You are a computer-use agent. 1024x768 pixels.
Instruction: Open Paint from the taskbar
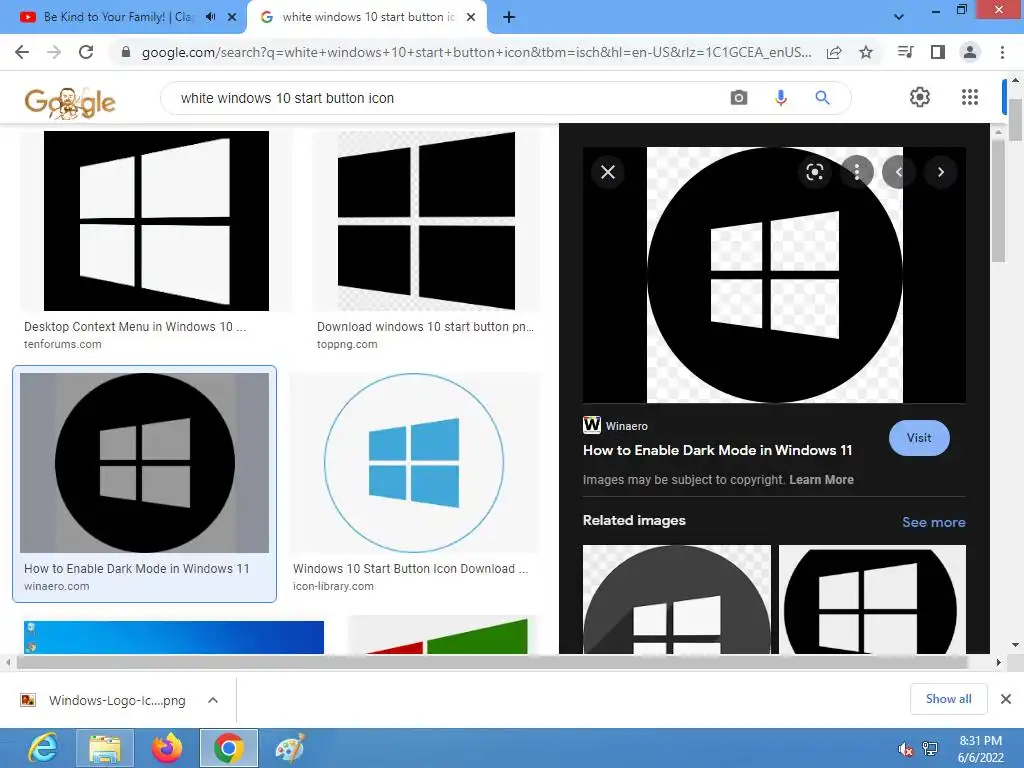click(289, 748)
